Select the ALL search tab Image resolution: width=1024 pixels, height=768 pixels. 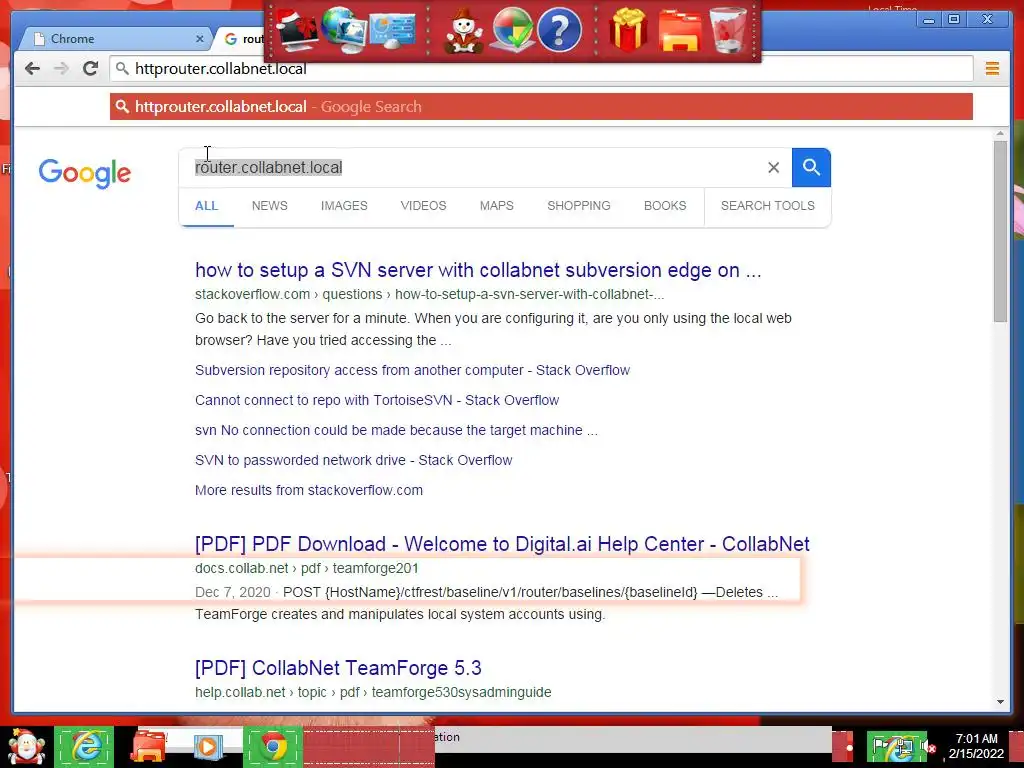[206, 206]
